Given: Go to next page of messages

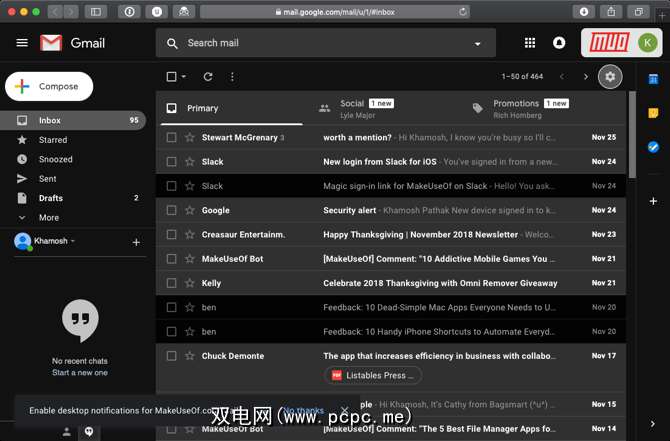Looking at the screenshot, I should click(x=585, y=76).
